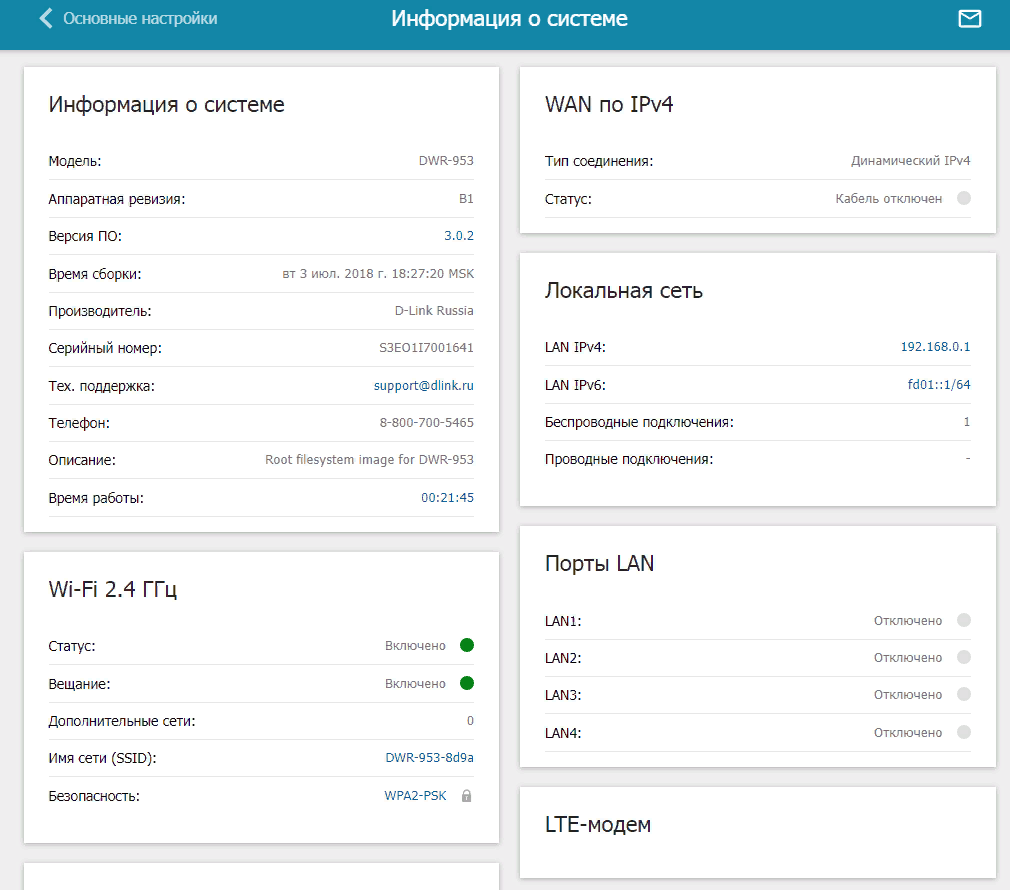Click the LTE-модем card heading

point(598,825)
